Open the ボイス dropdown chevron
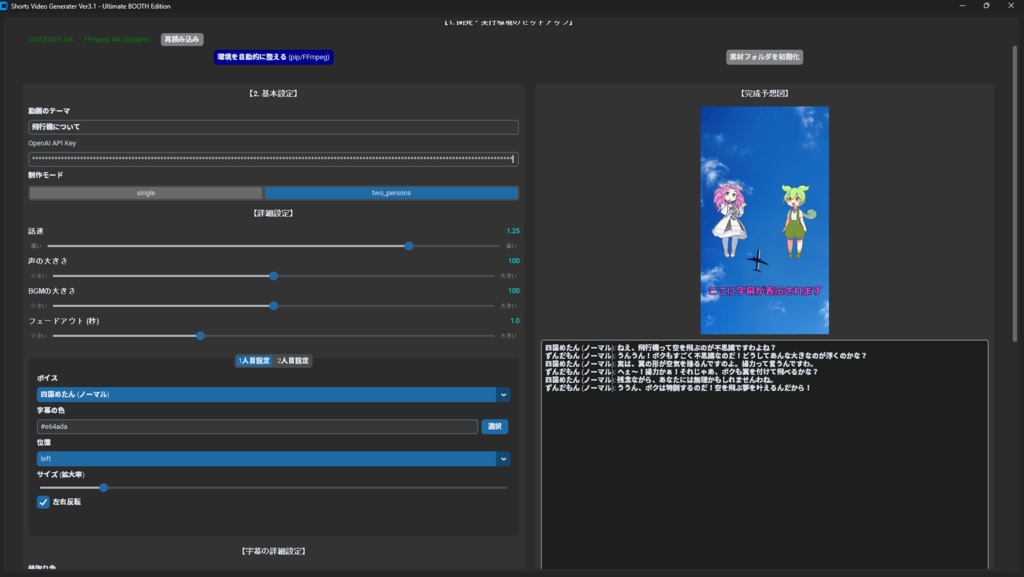 [503, 396]
